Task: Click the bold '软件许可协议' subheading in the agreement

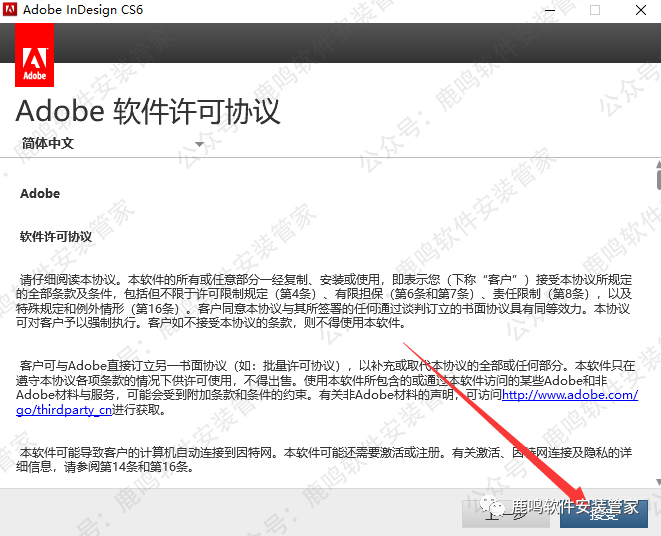Action: [56, 237]
